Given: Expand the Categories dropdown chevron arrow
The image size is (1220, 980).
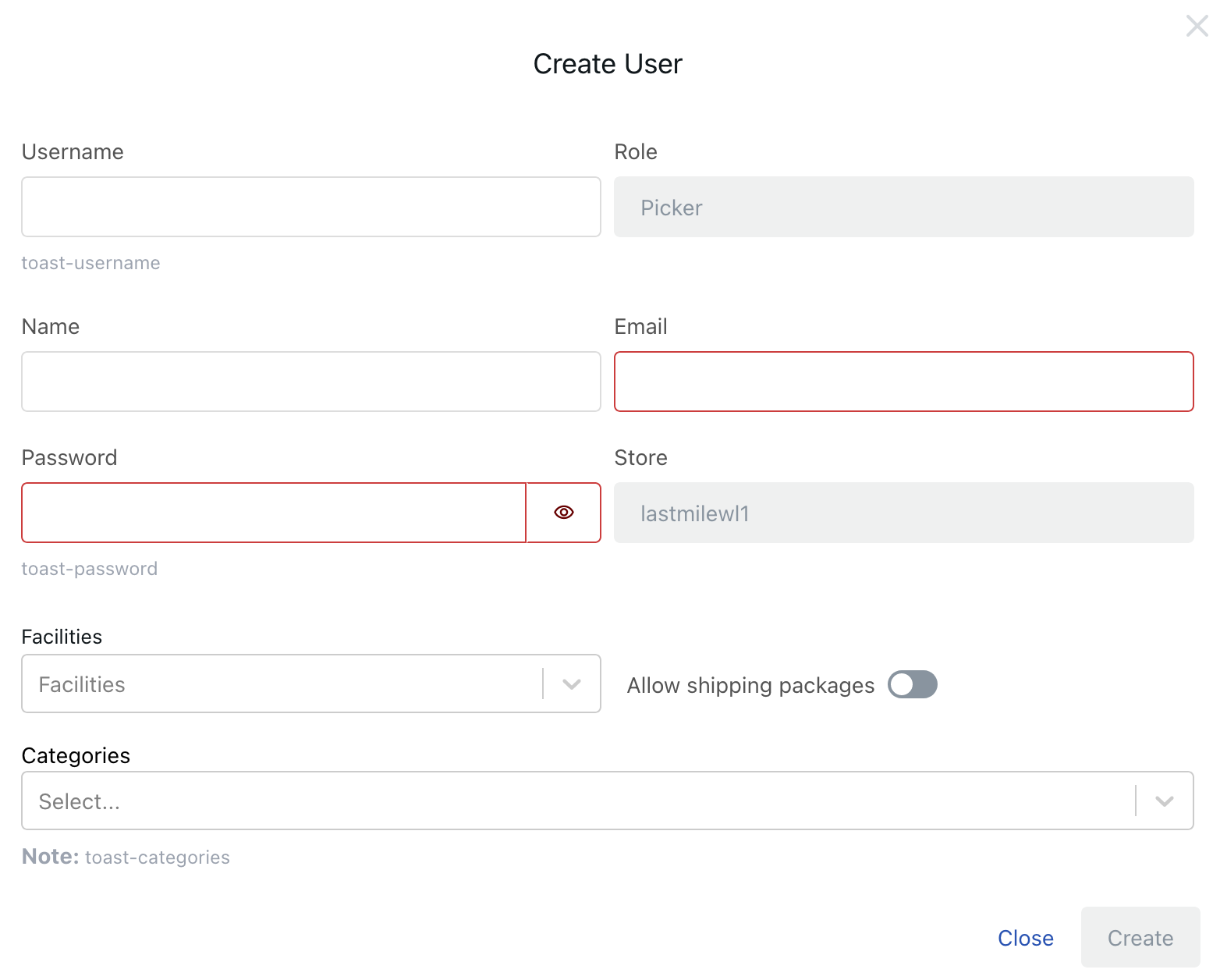Looking at the screenshot, I should [x=1164, y=801].
